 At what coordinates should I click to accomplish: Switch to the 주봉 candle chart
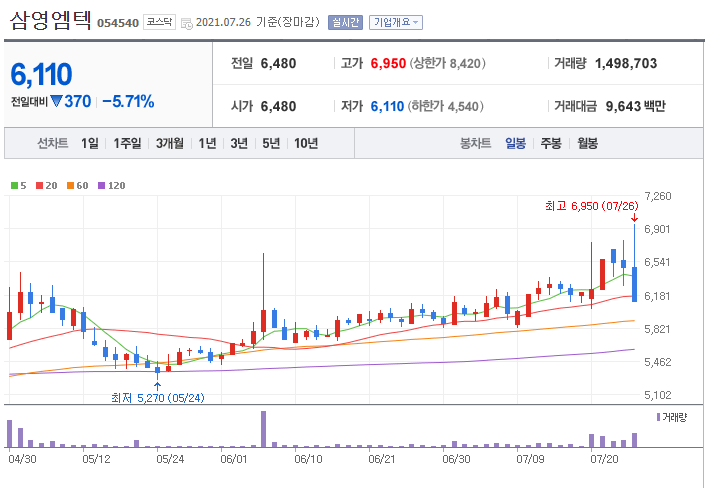pos(551,143)
